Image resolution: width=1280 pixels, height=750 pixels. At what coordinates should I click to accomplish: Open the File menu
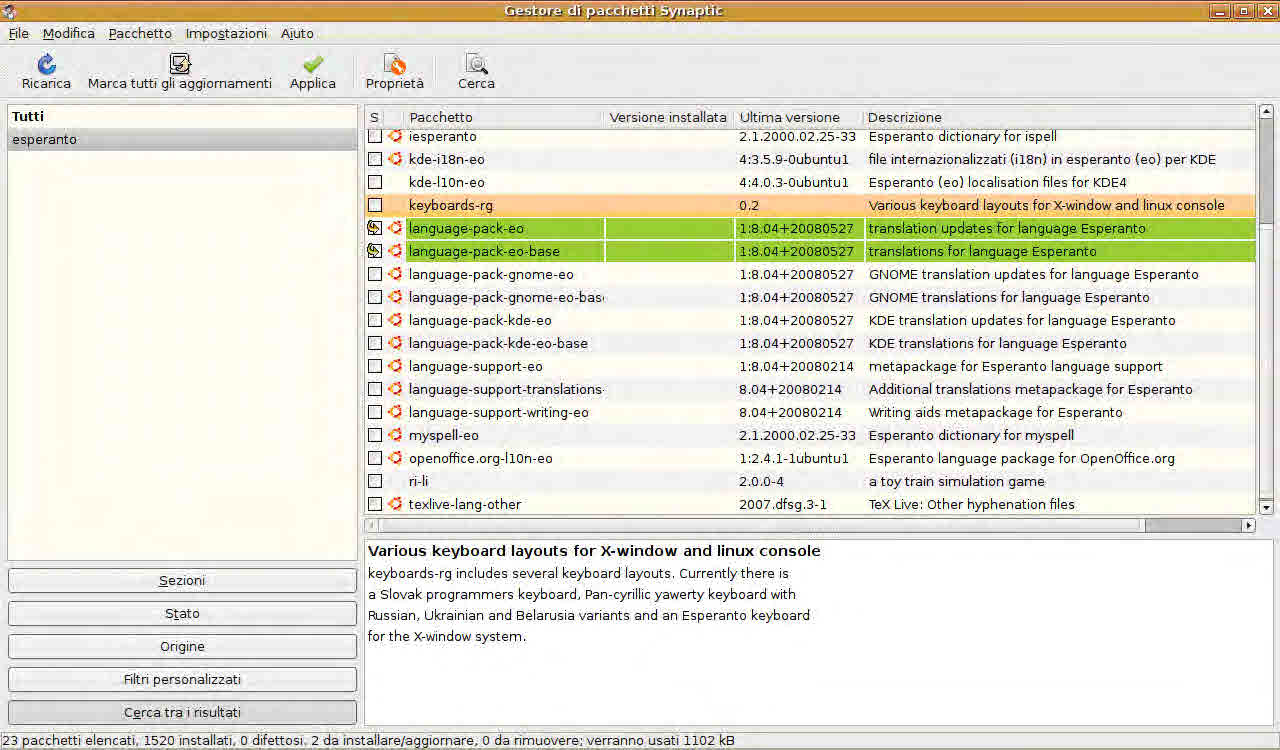pyautogui.click(x=18, y=33)
